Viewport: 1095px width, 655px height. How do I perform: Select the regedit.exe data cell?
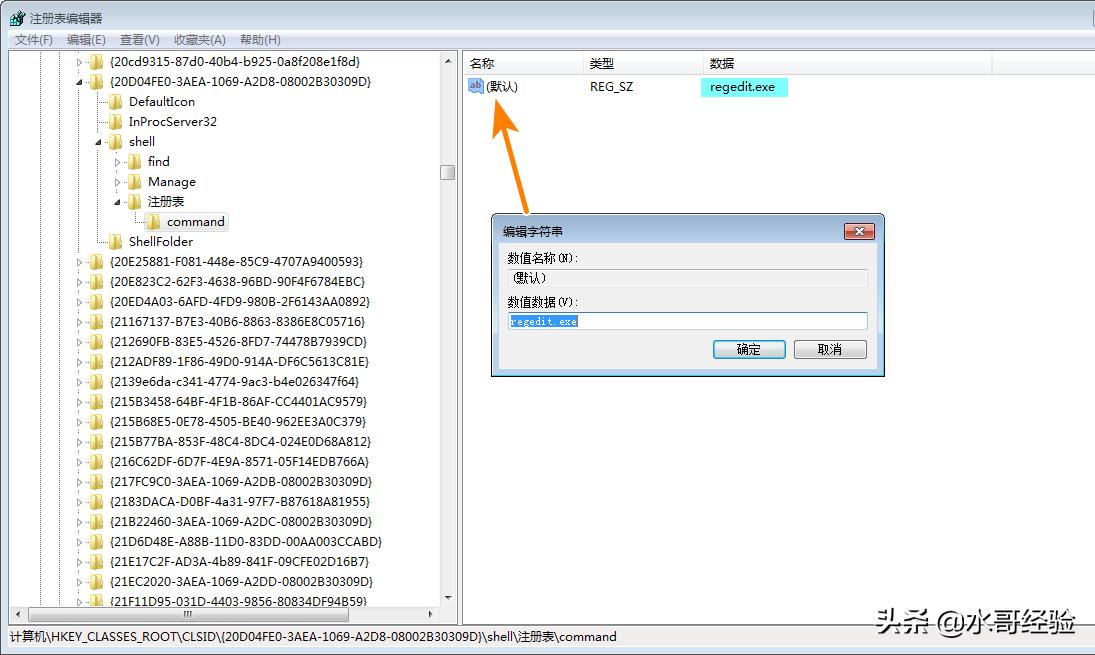click(744, 87)
